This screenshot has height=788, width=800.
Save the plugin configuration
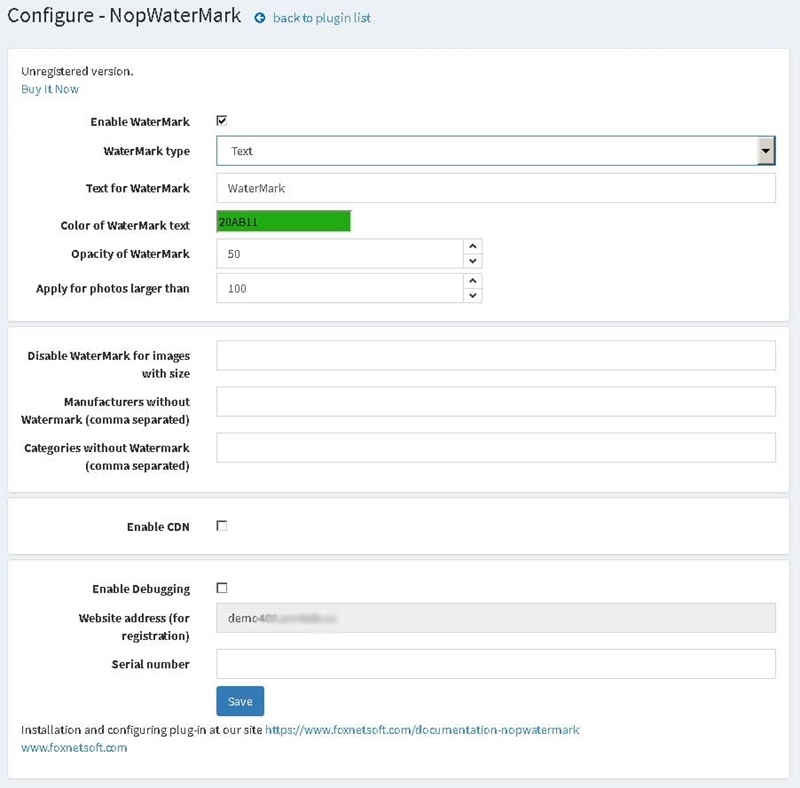[x=240, y=701]
